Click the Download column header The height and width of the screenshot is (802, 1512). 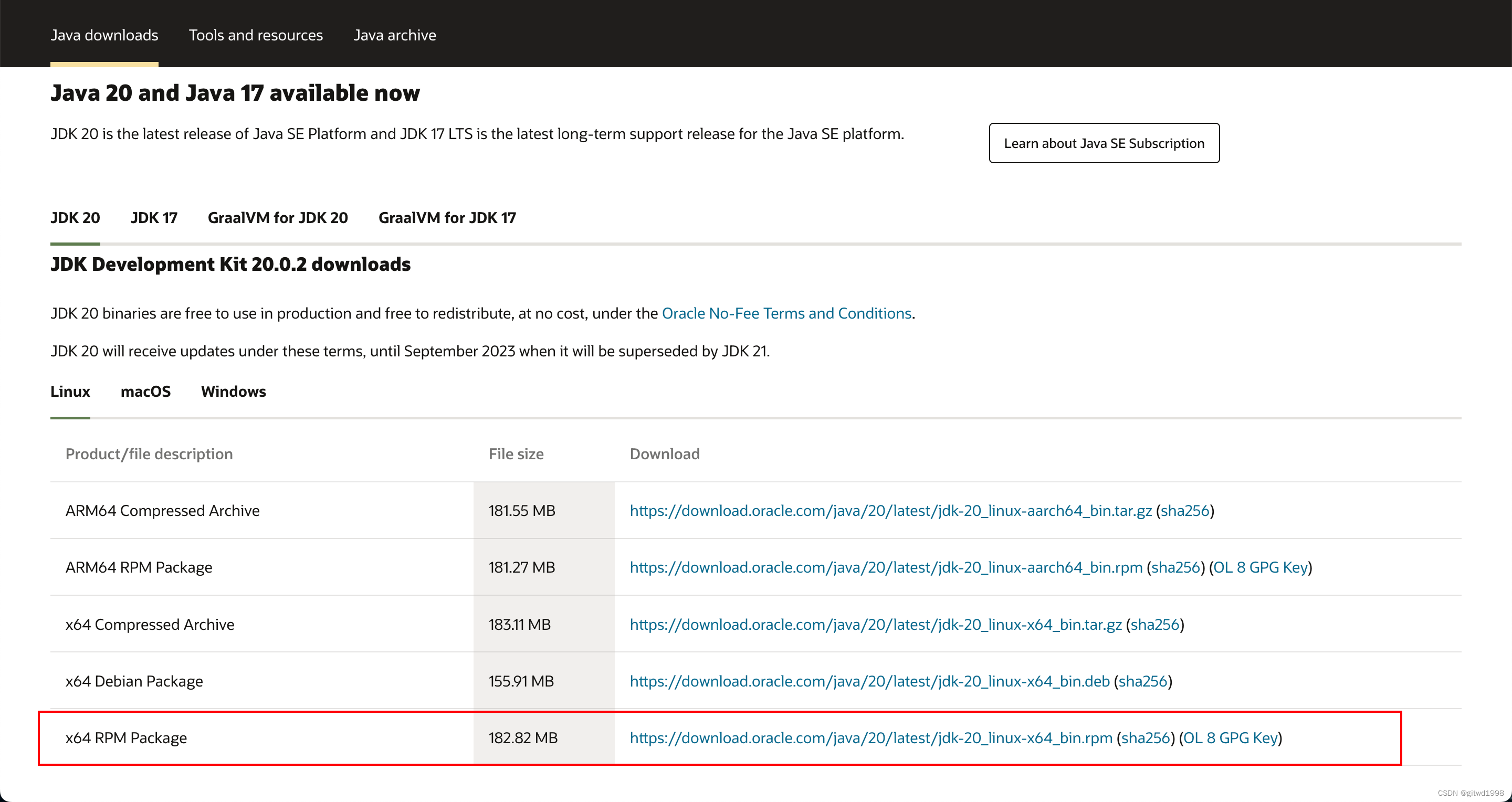[x=665, y=454]
